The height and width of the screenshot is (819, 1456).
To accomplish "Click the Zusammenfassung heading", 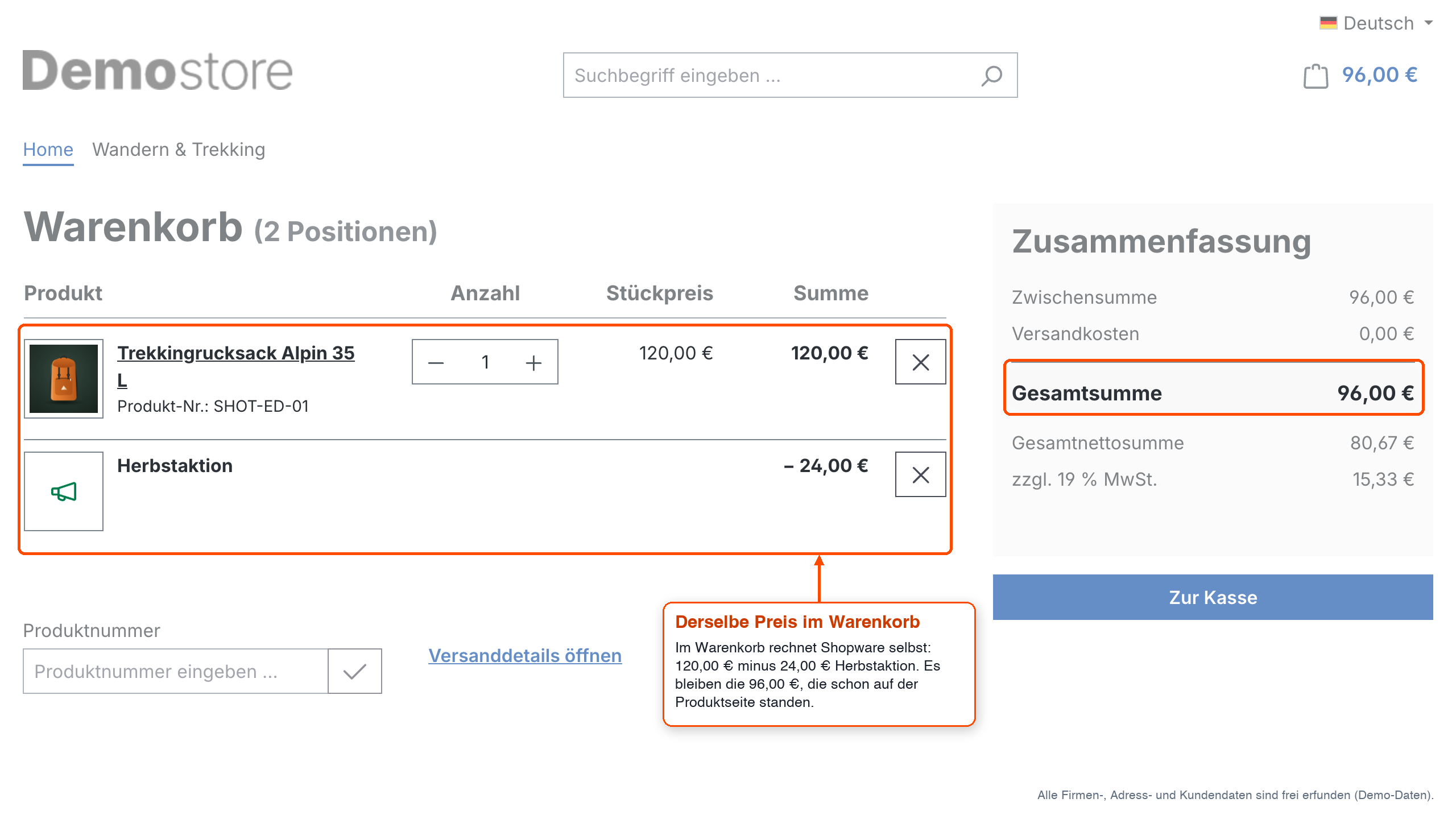I will pos(1161,242).
